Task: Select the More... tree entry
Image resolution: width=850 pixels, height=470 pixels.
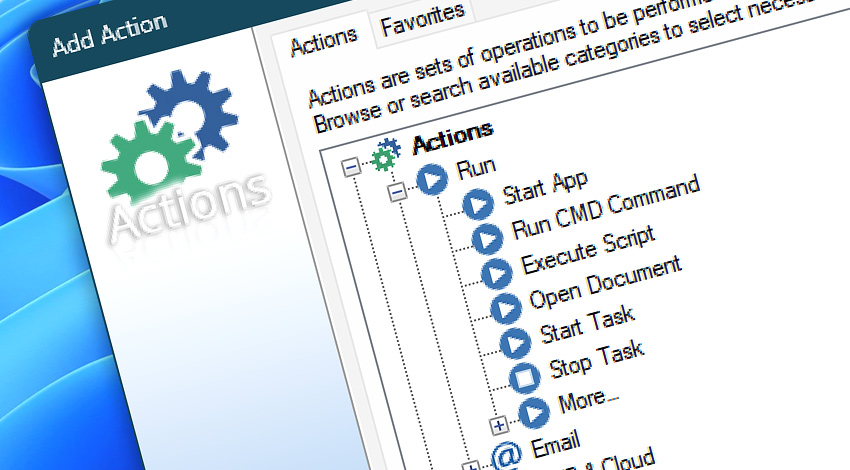Action: pyautogui.click(x=588, y=401)
